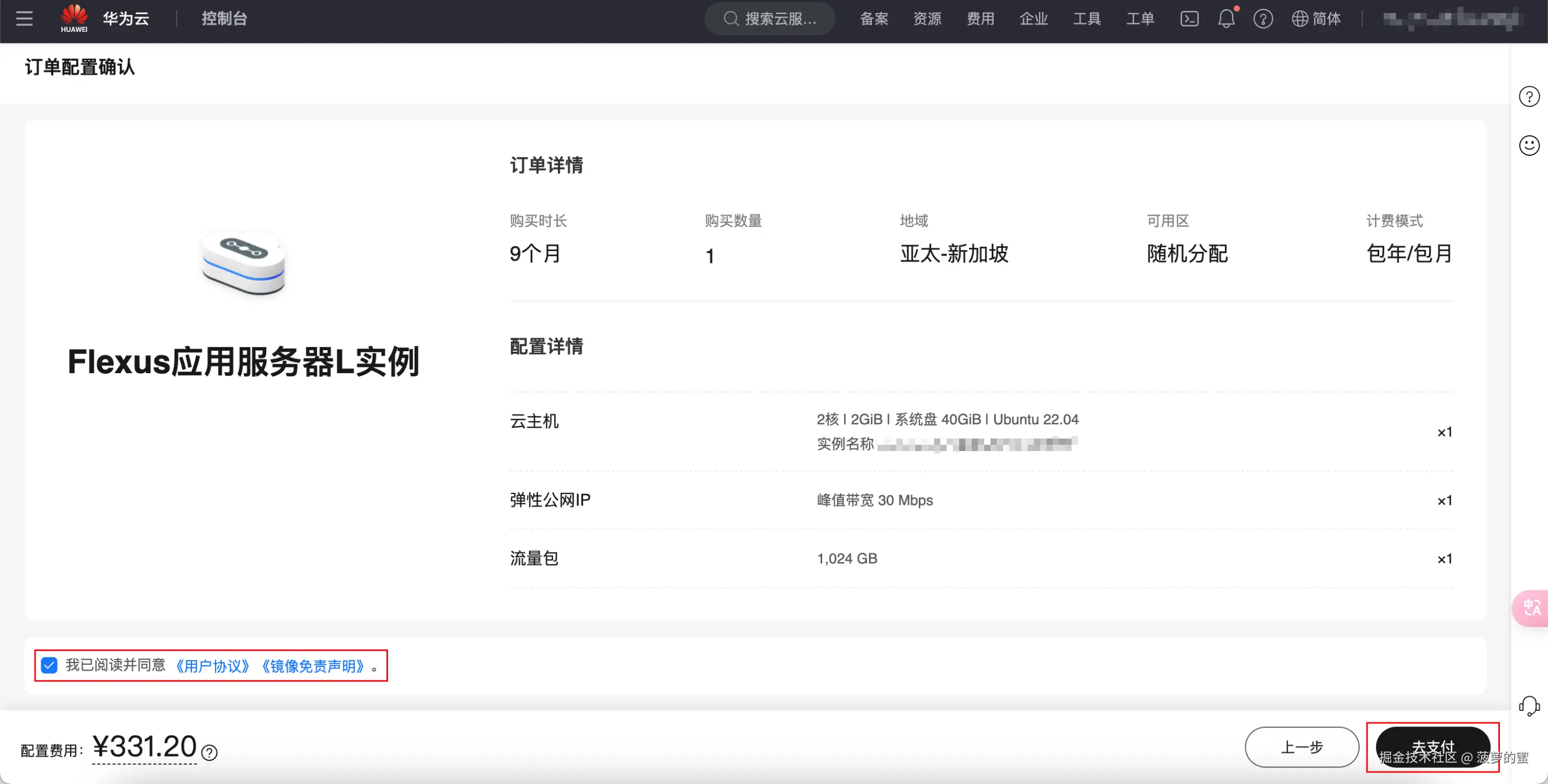Open the hamburger navigation menu
The image size is (1548, 784).
(x=24, y=18)
